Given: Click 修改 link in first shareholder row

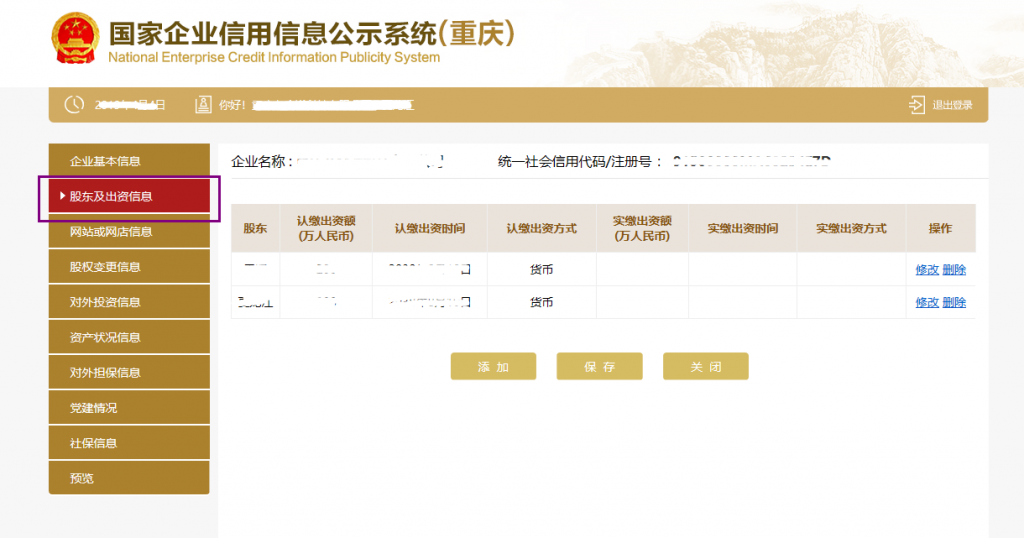Looking at the screenshot, I should point(927,270).
